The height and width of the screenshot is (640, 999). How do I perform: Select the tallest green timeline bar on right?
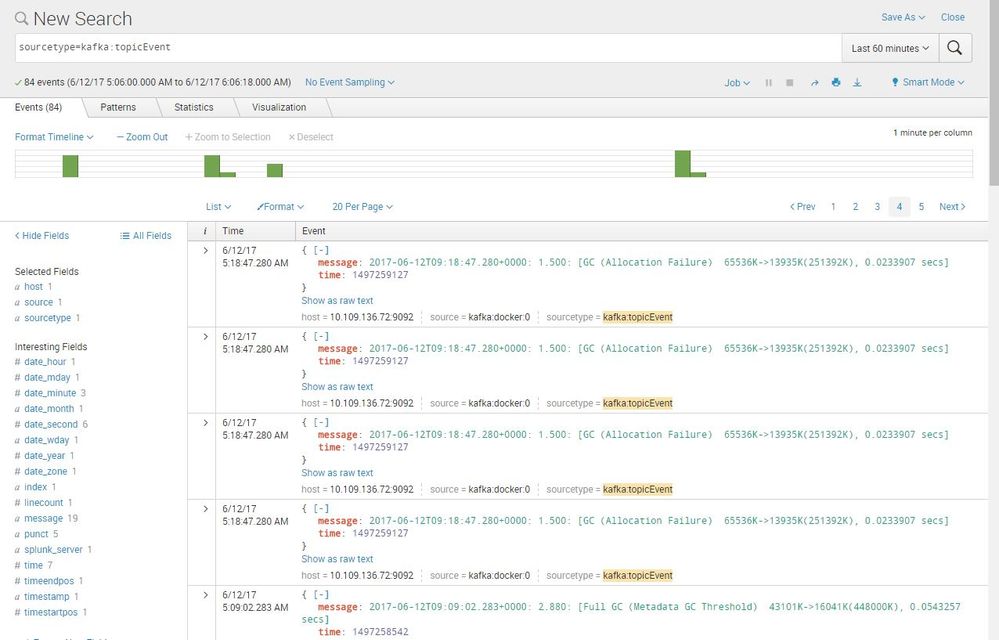pyautogui.click(x=682, y=164)
